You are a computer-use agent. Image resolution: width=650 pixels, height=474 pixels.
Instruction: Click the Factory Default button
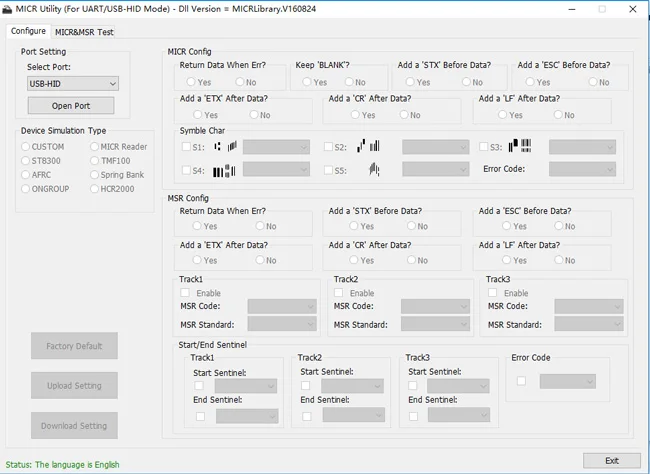74,346
